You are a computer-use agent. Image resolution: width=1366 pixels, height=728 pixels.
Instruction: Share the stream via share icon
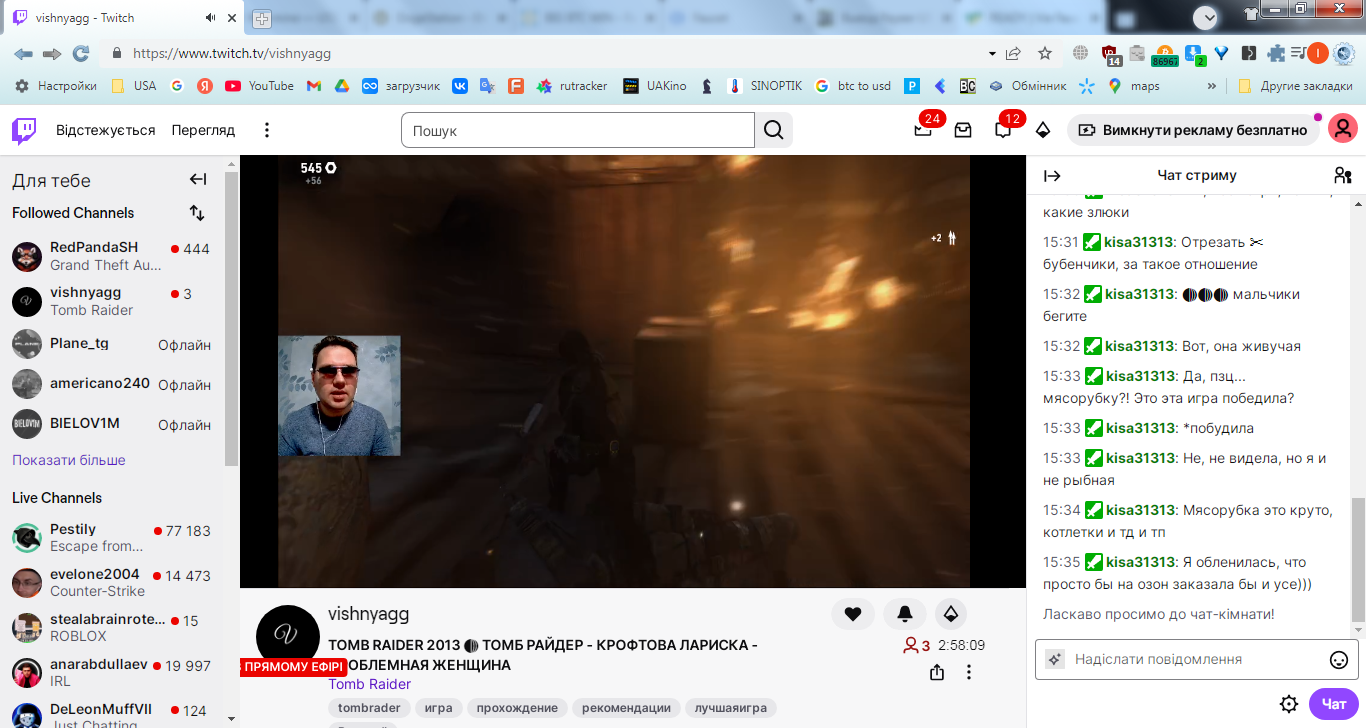(937, 672)
